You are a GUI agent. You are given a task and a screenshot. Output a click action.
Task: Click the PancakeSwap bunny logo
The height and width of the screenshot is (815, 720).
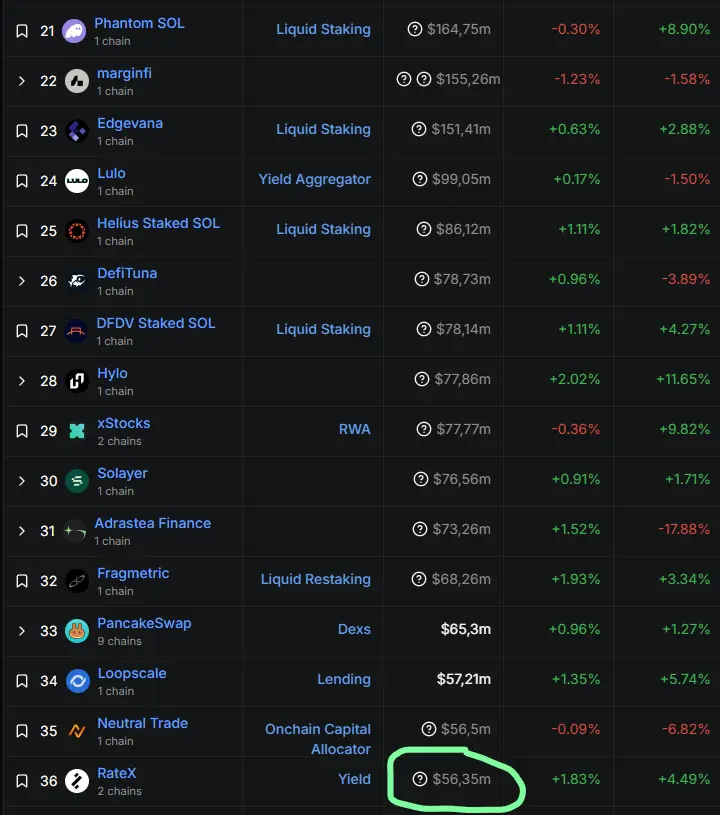pos(77,631)
